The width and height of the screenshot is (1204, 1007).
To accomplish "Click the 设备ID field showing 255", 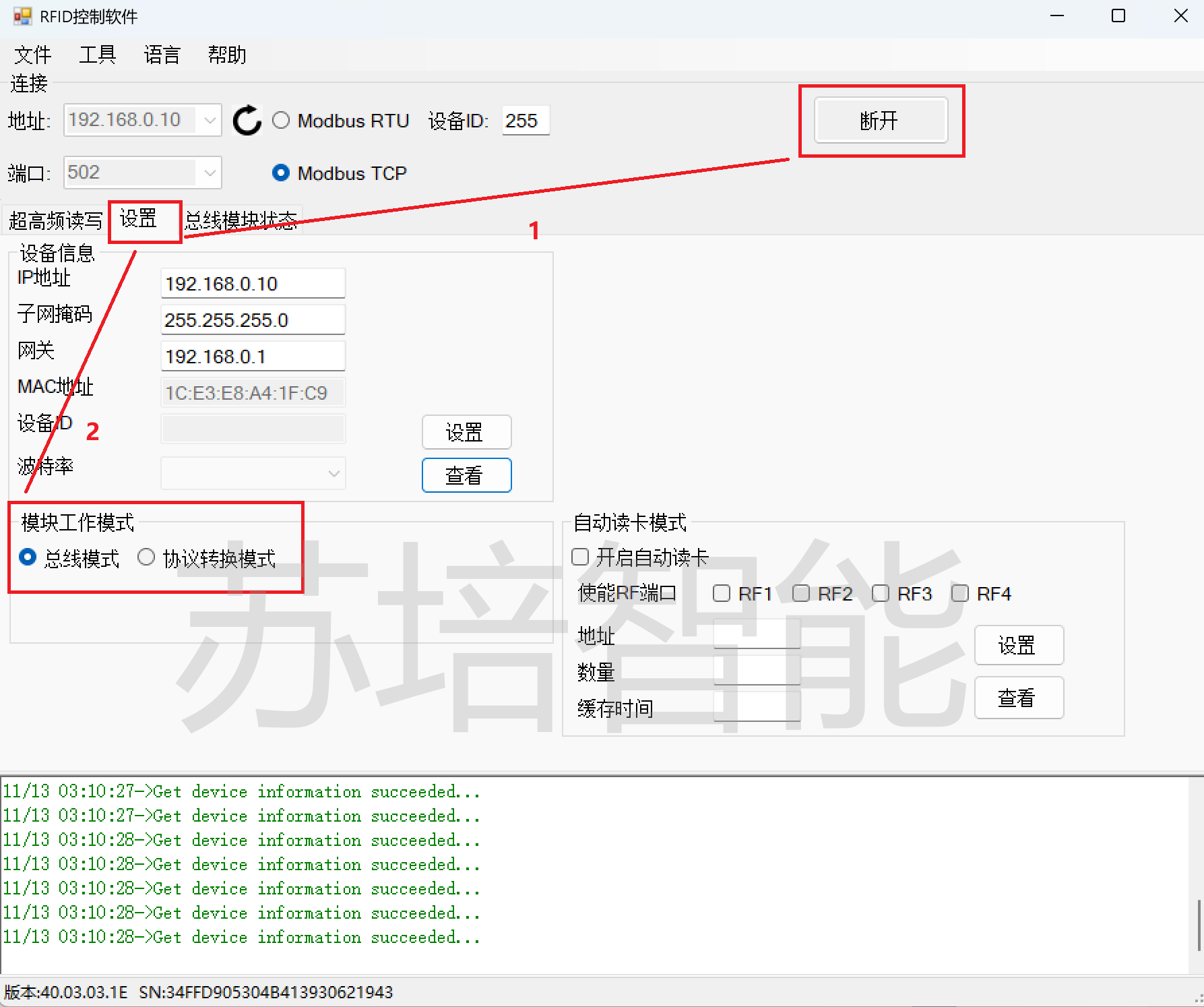I will 525,121.
